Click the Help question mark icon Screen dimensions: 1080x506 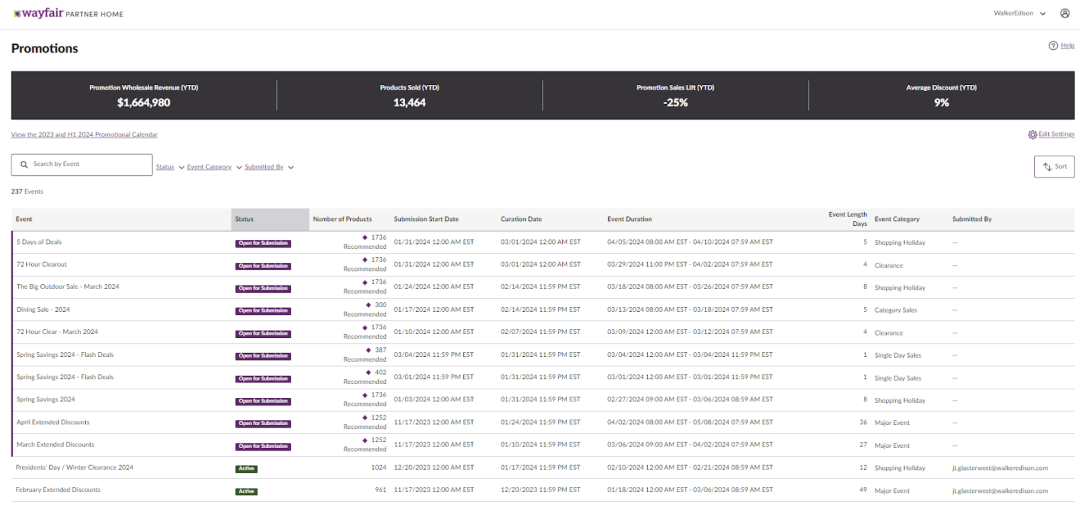[x=1053, y=46]
